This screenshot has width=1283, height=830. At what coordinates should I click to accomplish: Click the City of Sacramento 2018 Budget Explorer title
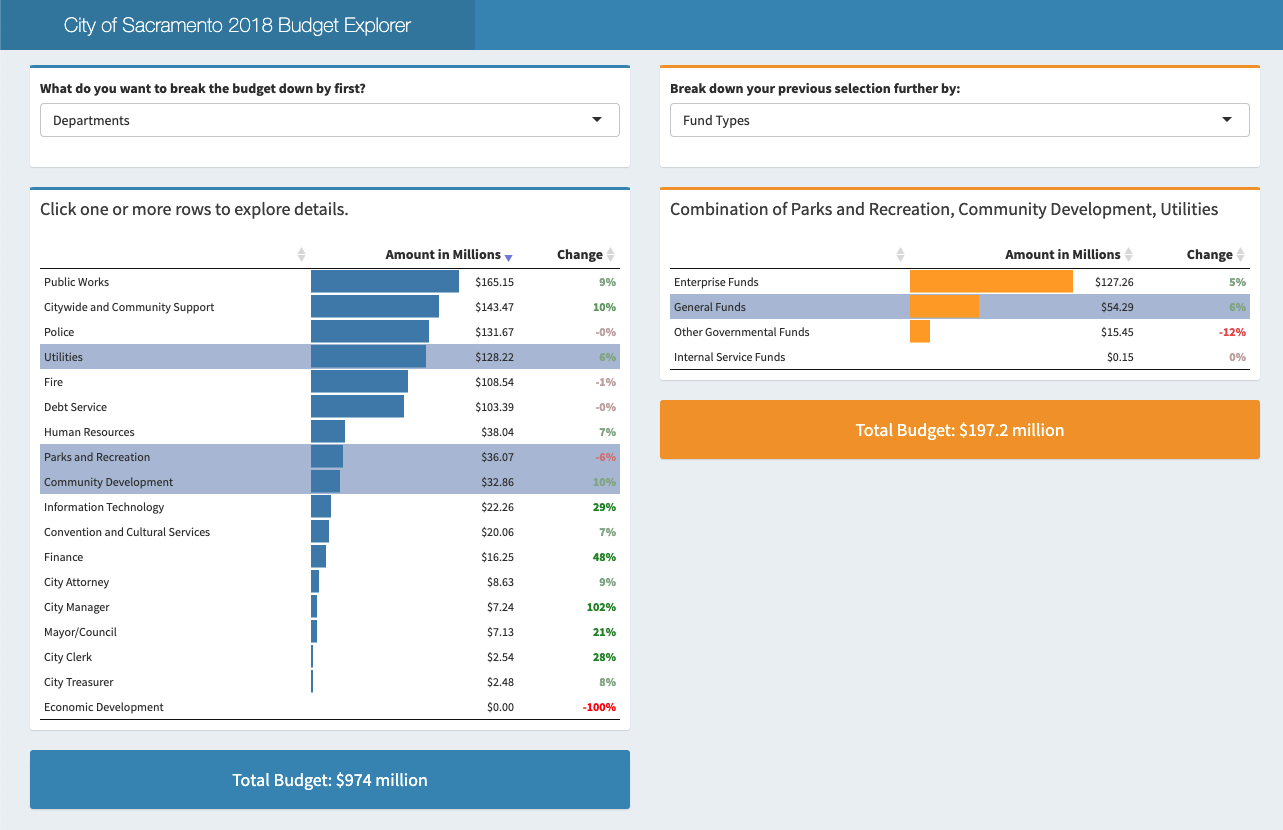point(237,25)
